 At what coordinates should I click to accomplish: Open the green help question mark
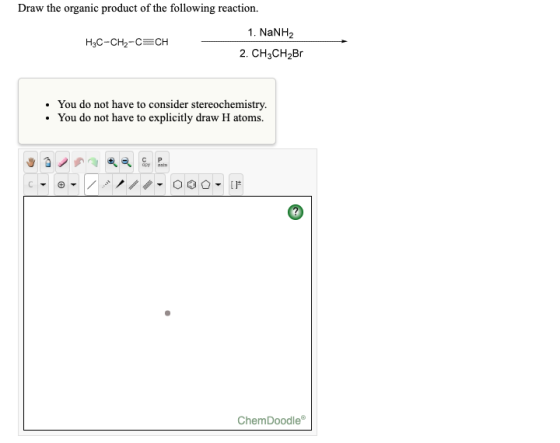[x=295, y=212]
